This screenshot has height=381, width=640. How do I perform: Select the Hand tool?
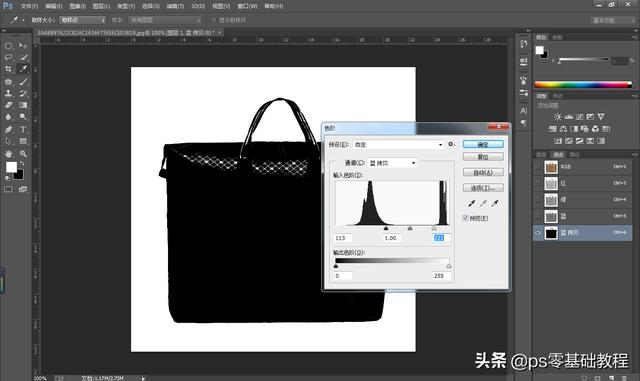click(x=8, y=154)
